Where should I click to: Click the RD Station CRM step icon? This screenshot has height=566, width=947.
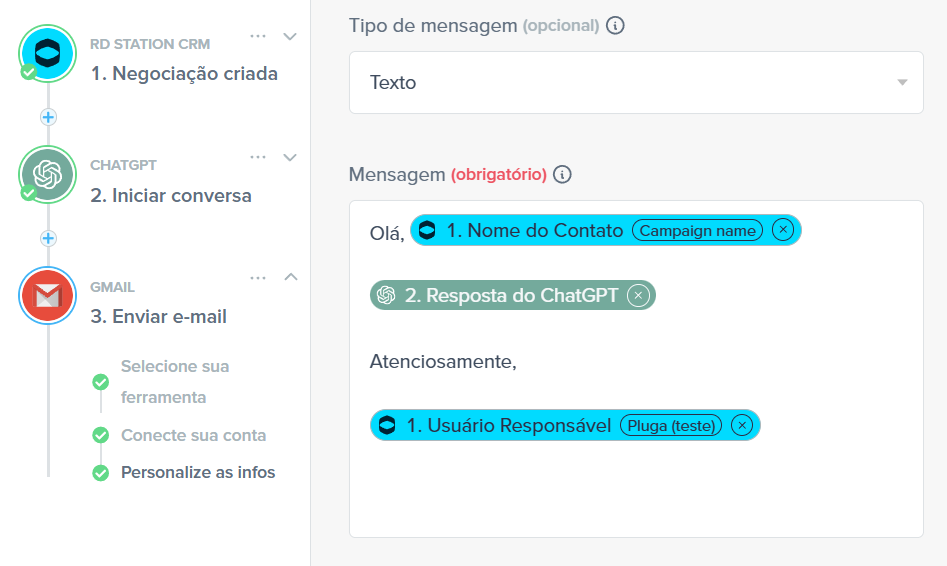tap(48, 53)
